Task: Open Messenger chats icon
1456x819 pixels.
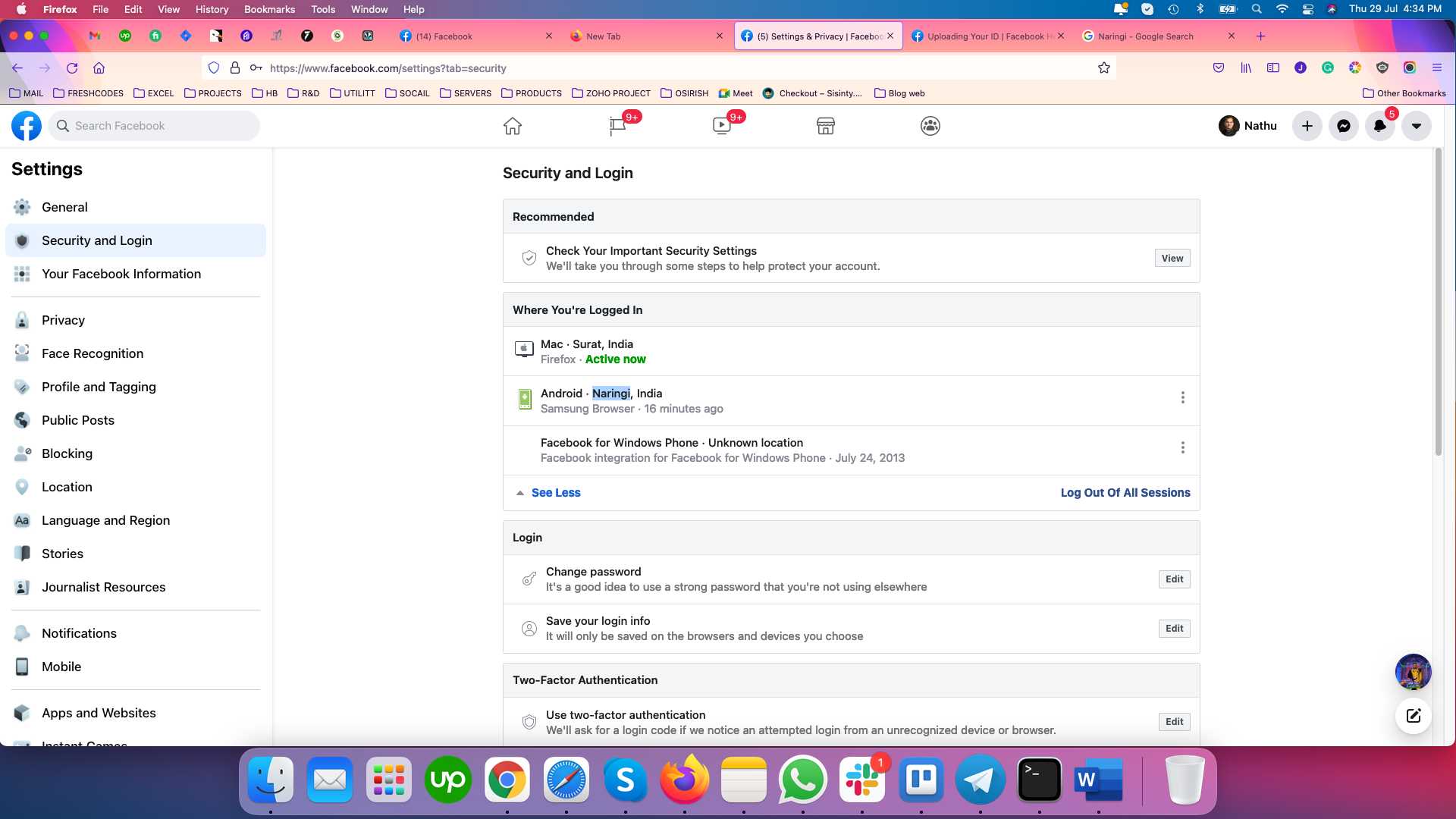Action: (x=1344, y=126)
